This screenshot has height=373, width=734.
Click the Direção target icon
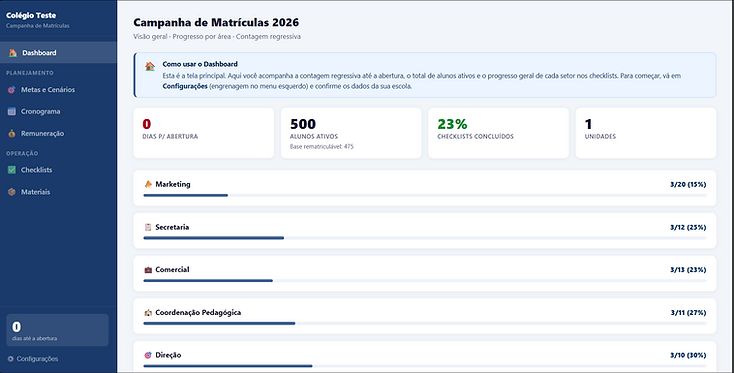pos(148,355)
